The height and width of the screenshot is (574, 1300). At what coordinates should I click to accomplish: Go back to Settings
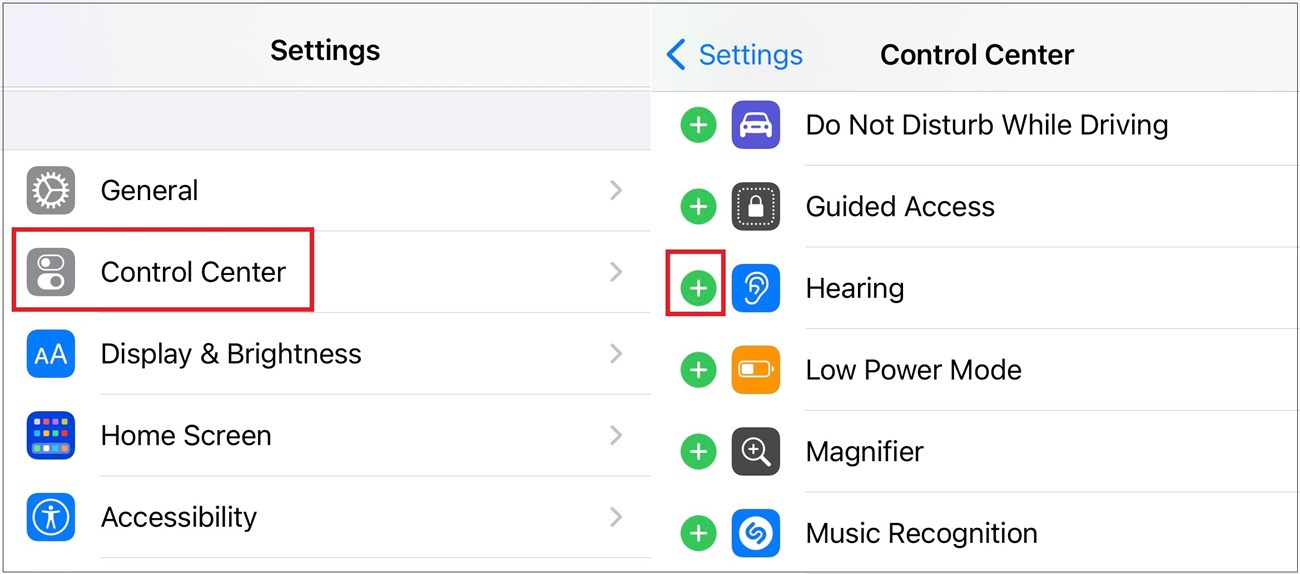tap(735, 55)
